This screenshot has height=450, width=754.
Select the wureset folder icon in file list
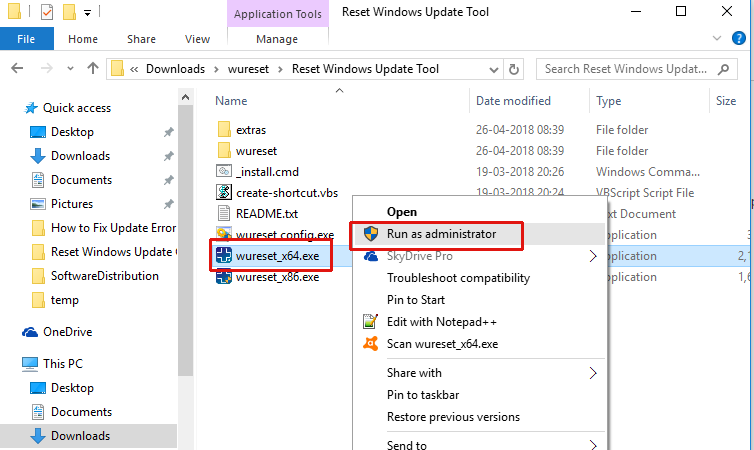pyautogui.click(x=224, y=150)
